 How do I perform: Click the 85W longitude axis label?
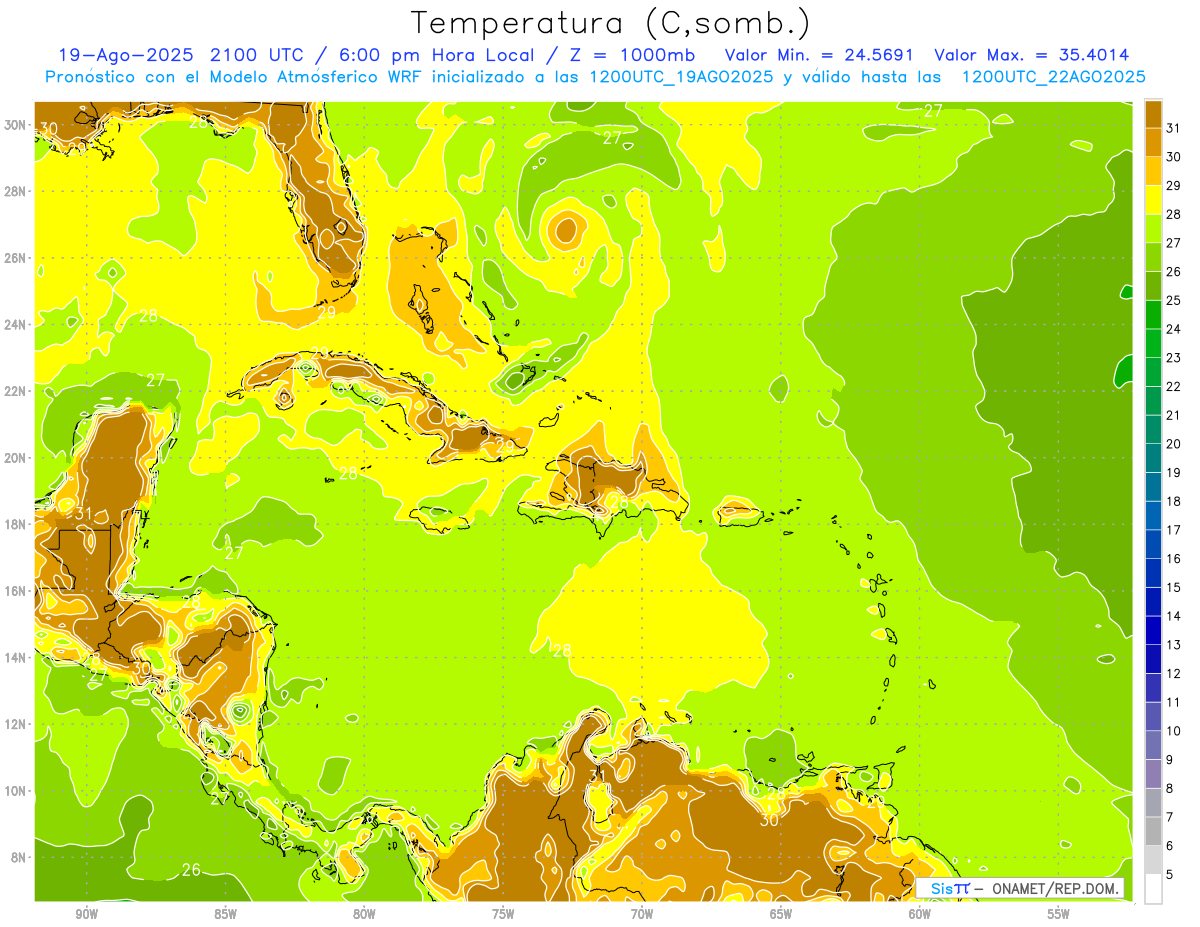click(226, 914)
